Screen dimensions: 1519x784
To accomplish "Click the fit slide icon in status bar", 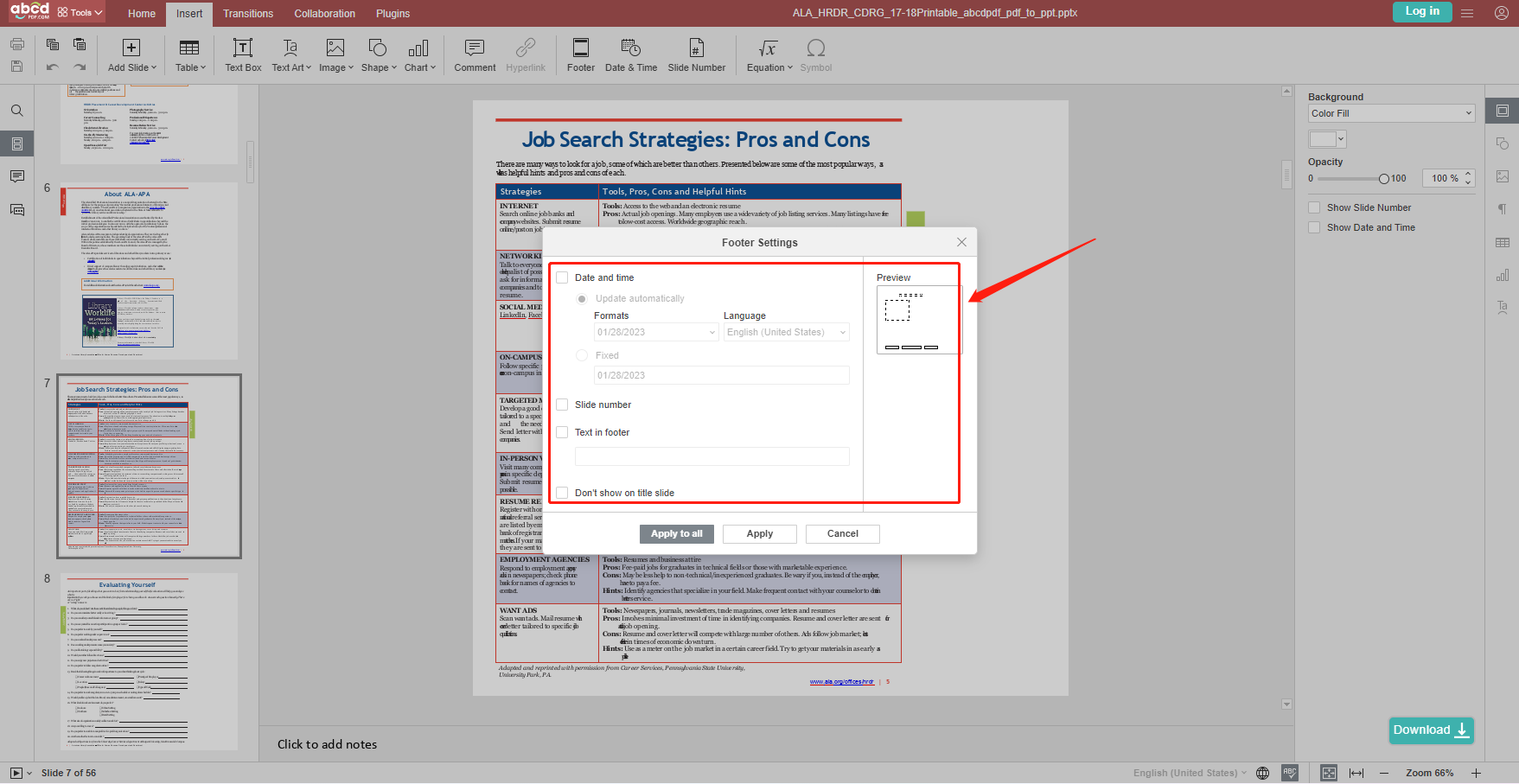I will point(1329,773).
